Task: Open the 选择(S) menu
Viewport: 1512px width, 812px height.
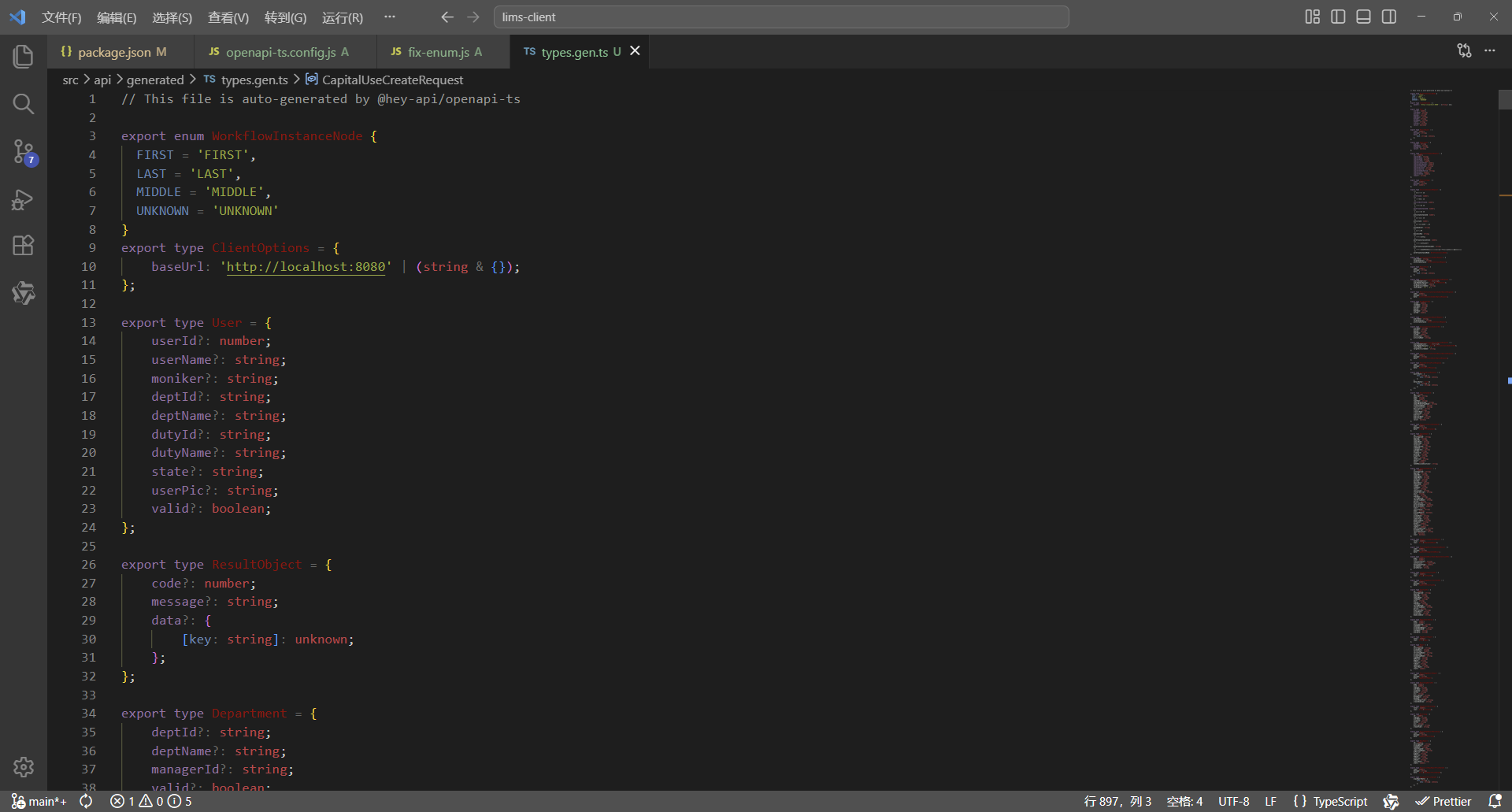Action: (x=172, y=17)
